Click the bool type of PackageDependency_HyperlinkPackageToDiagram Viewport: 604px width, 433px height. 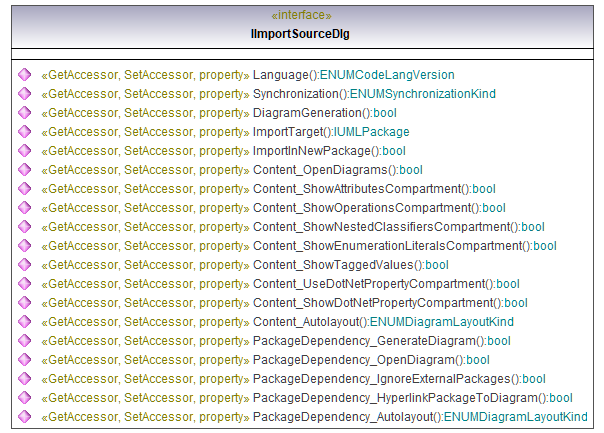click(560, 398)
